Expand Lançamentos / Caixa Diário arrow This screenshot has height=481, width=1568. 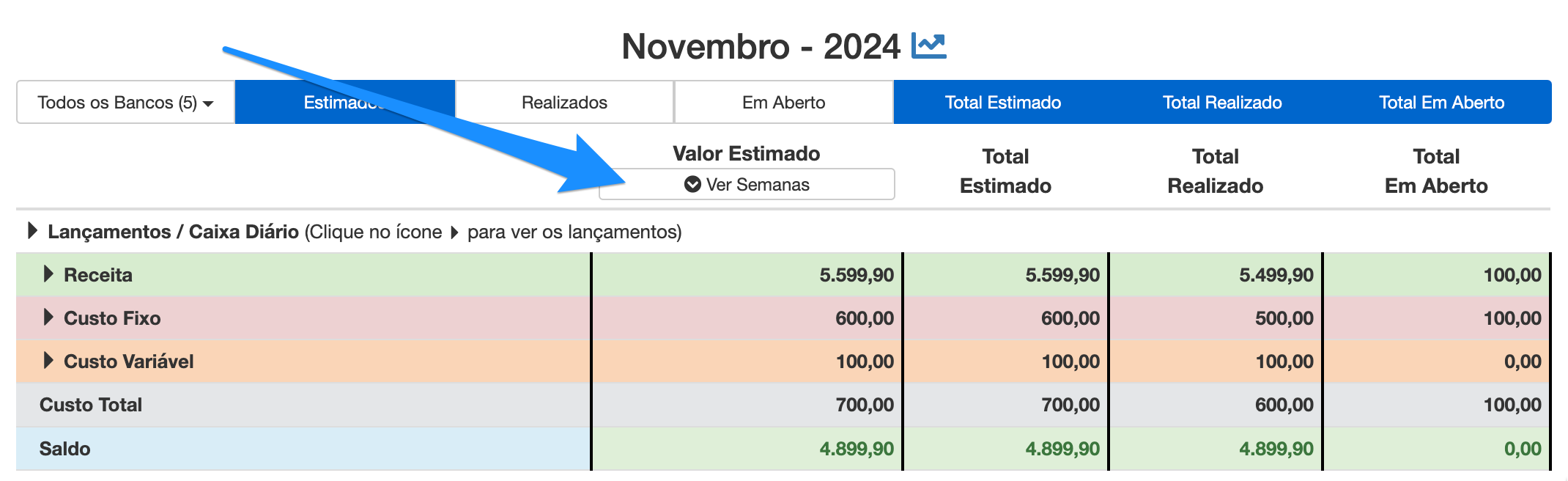(x=32, y=231)
